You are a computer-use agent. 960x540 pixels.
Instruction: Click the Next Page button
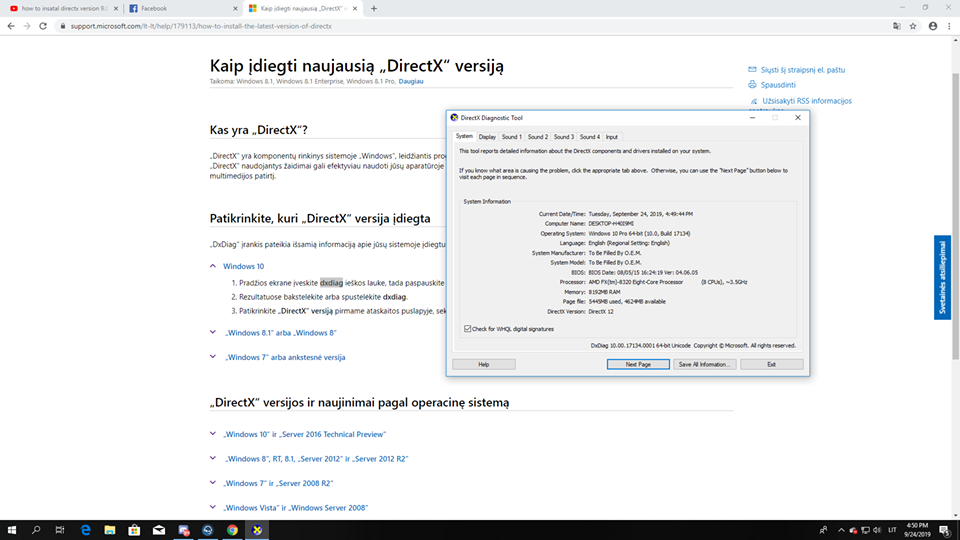638,364
